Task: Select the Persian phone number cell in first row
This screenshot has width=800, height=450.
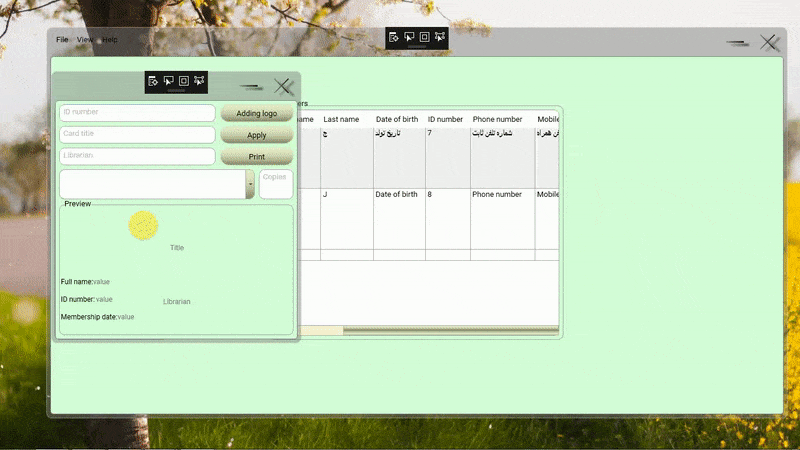Action: tap(502, 158)
